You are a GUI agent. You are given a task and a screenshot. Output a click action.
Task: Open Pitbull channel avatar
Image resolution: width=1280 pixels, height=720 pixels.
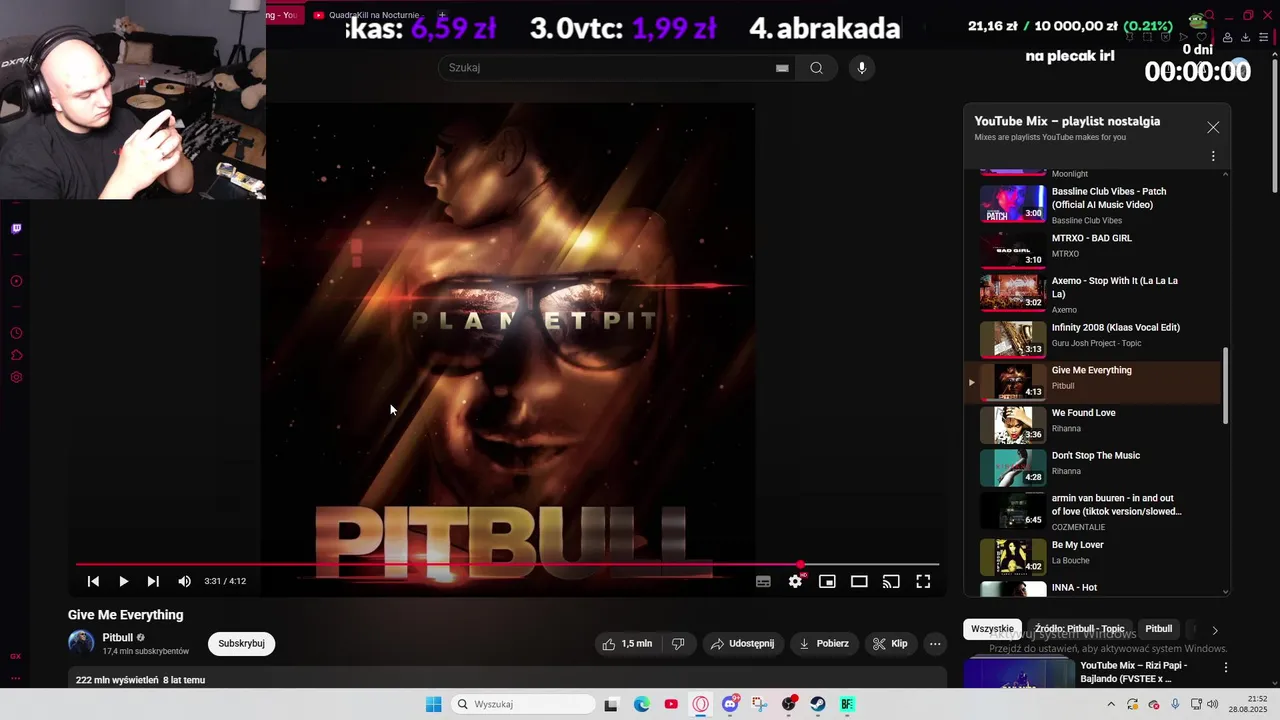[81, 643]
